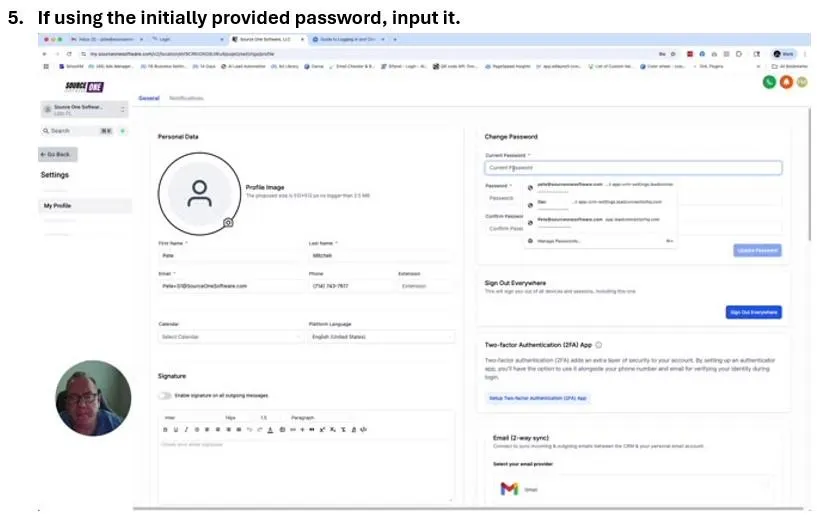Select the Inbox browser tab
The image size is (817, 515).
coord(107,39)
